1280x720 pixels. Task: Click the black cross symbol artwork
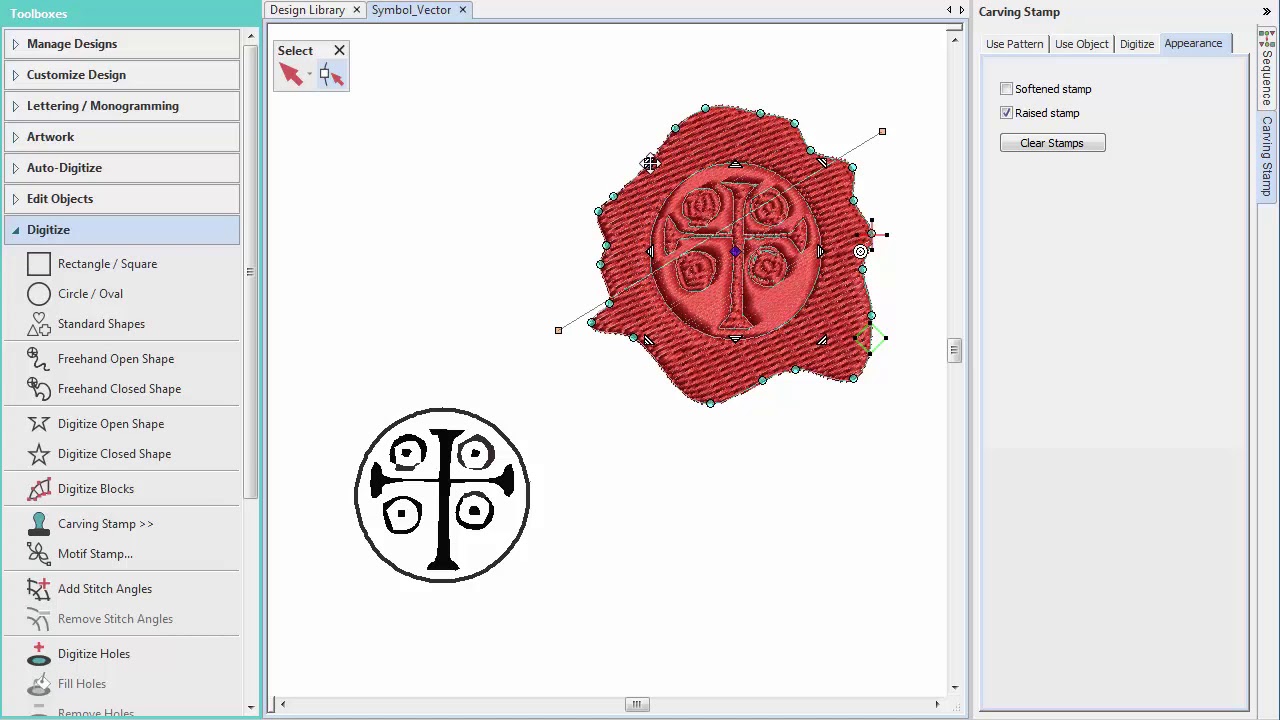pos(442,495)
